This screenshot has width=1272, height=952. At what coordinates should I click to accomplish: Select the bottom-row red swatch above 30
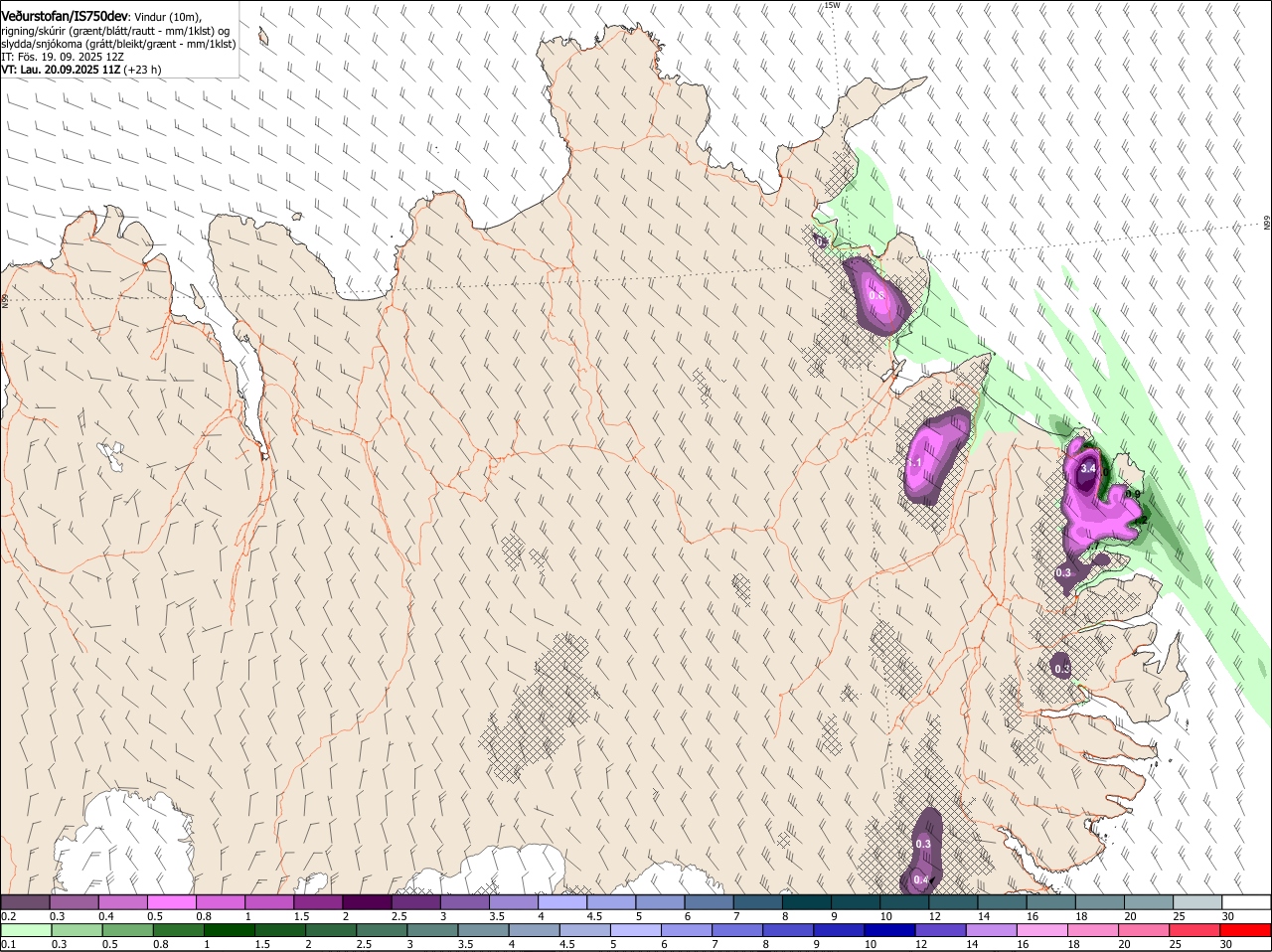[1246, 930]
